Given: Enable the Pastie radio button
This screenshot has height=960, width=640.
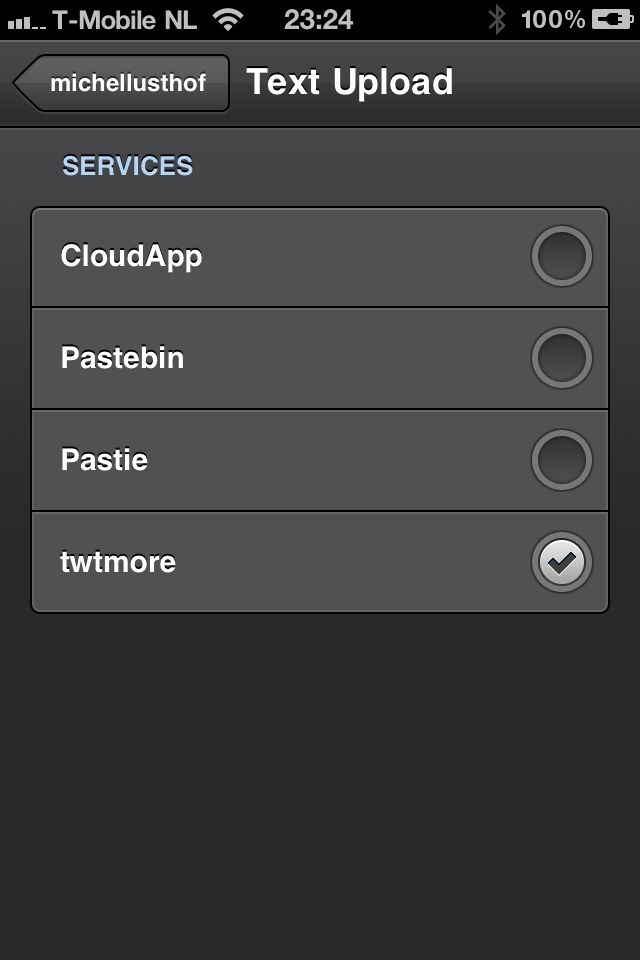Looking at the screenshot, I should click(561, 460).
